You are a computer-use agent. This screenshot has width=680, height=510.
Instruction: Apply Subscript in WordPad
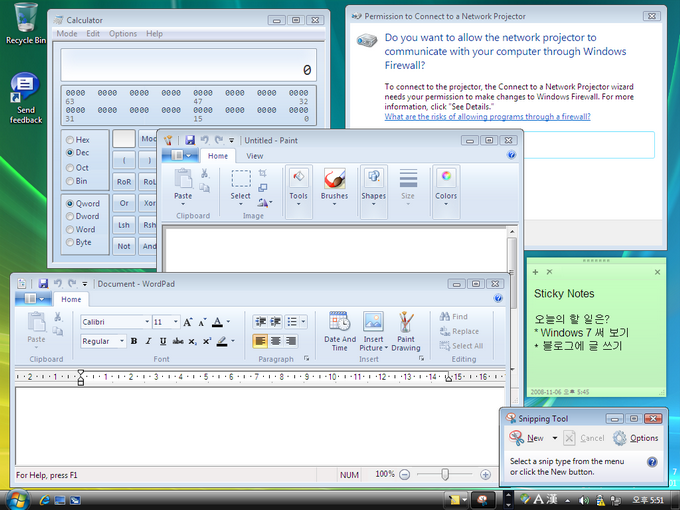(x=192, y=342)
